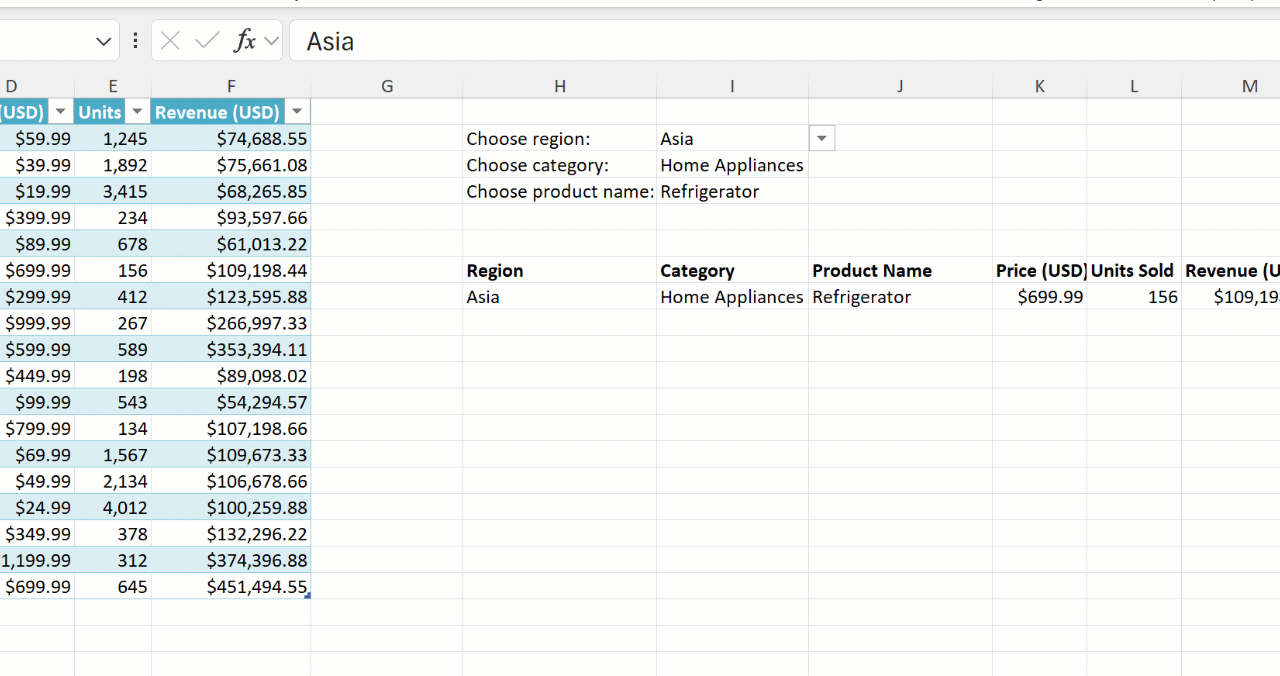Click the Region header cell in results table
The image size is (1280, 676).
(559, 271)
